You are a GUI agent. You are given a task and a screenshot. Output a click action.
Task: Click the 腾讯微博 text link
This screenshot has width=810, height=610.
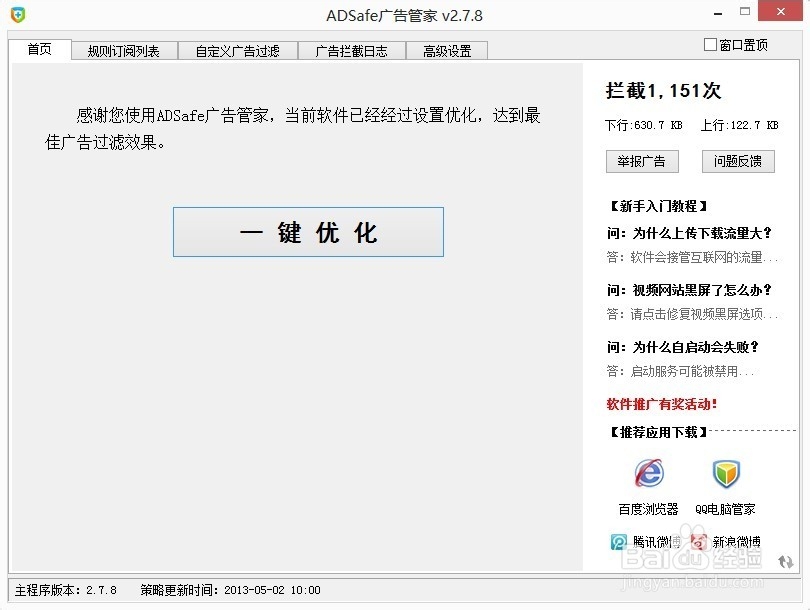pyautogui.click(x=657, y=542)
